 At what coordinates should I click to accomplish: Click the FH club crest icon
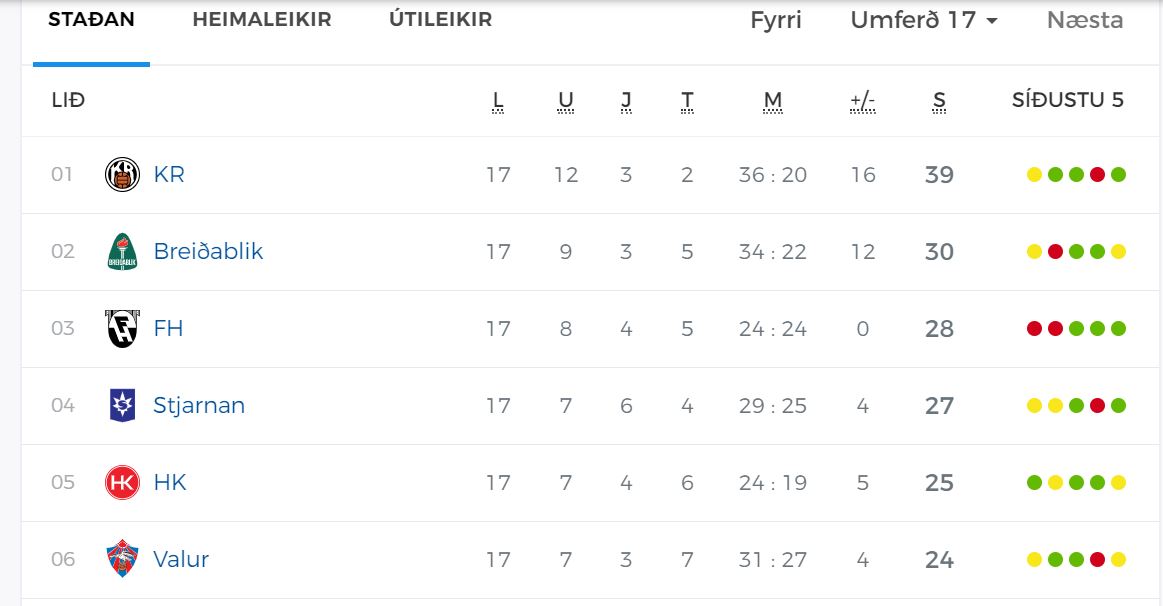[x=122, y=329]
